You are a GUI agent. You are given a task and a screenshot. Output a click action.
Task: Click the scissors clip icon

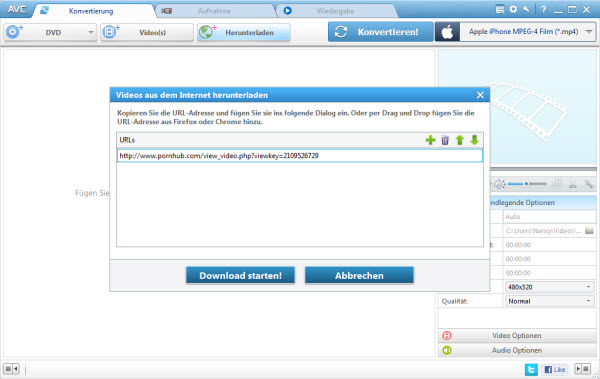click(573, 184)
